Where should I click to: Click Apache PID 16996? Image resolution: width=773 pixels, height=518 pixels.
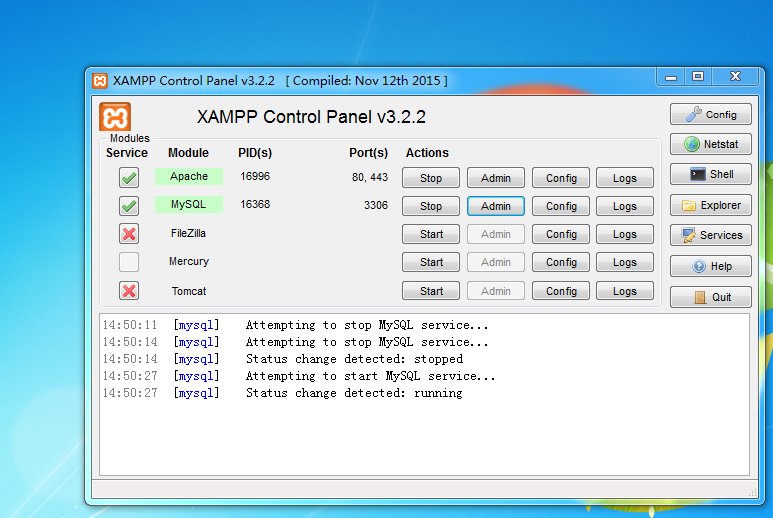tap(255, 176)
